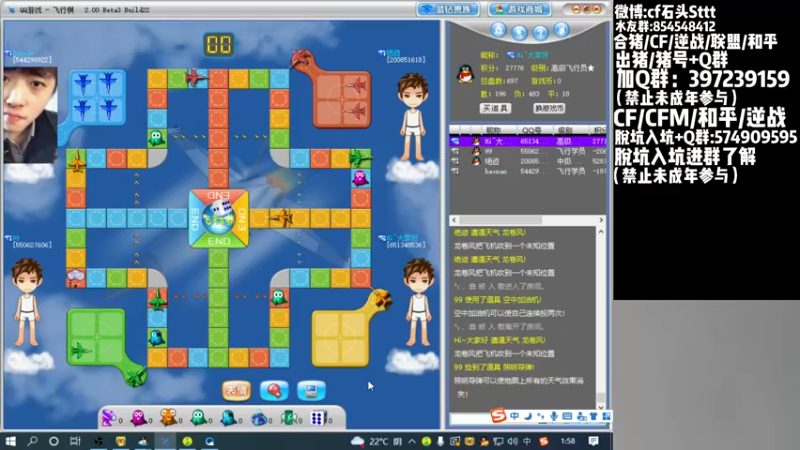This screenshot has width=800, height=450.
Task: Click the 买道具 buy items button
Action: pos(495,108)
